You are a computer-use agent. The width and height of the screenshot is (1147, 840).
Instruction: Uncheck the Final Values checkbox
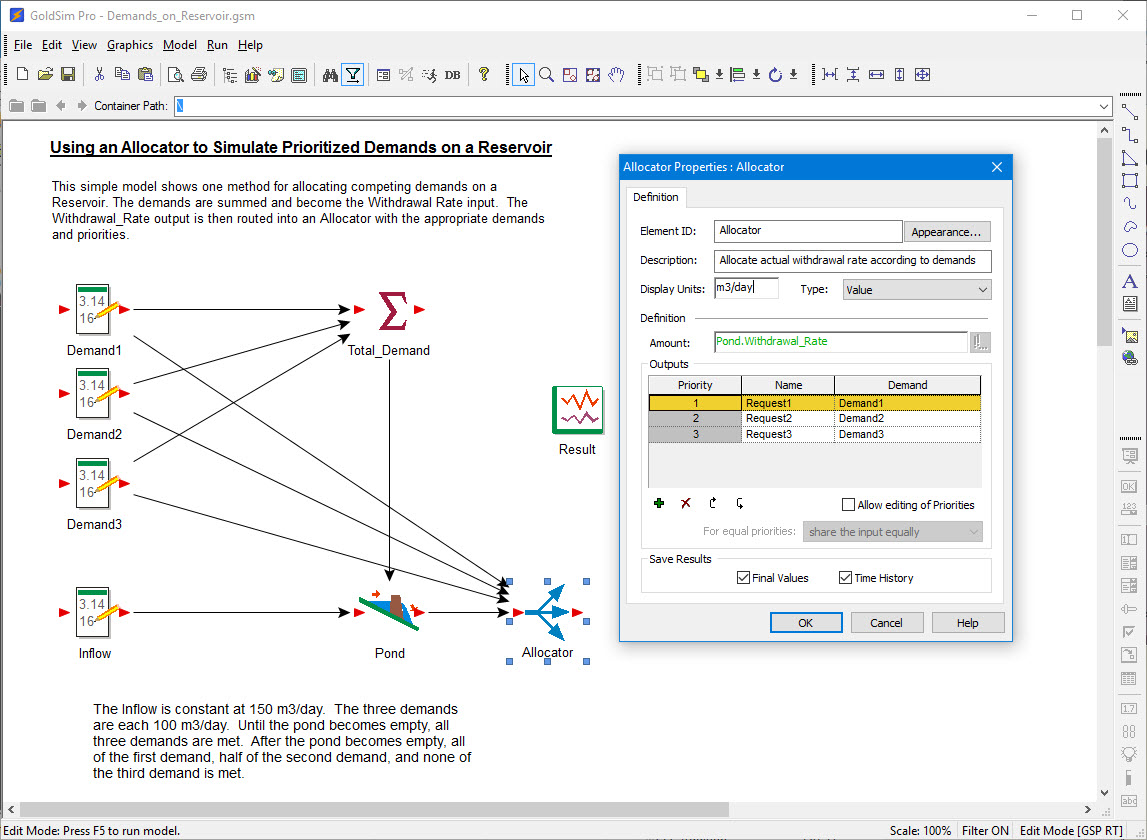(x=743, y=577)
